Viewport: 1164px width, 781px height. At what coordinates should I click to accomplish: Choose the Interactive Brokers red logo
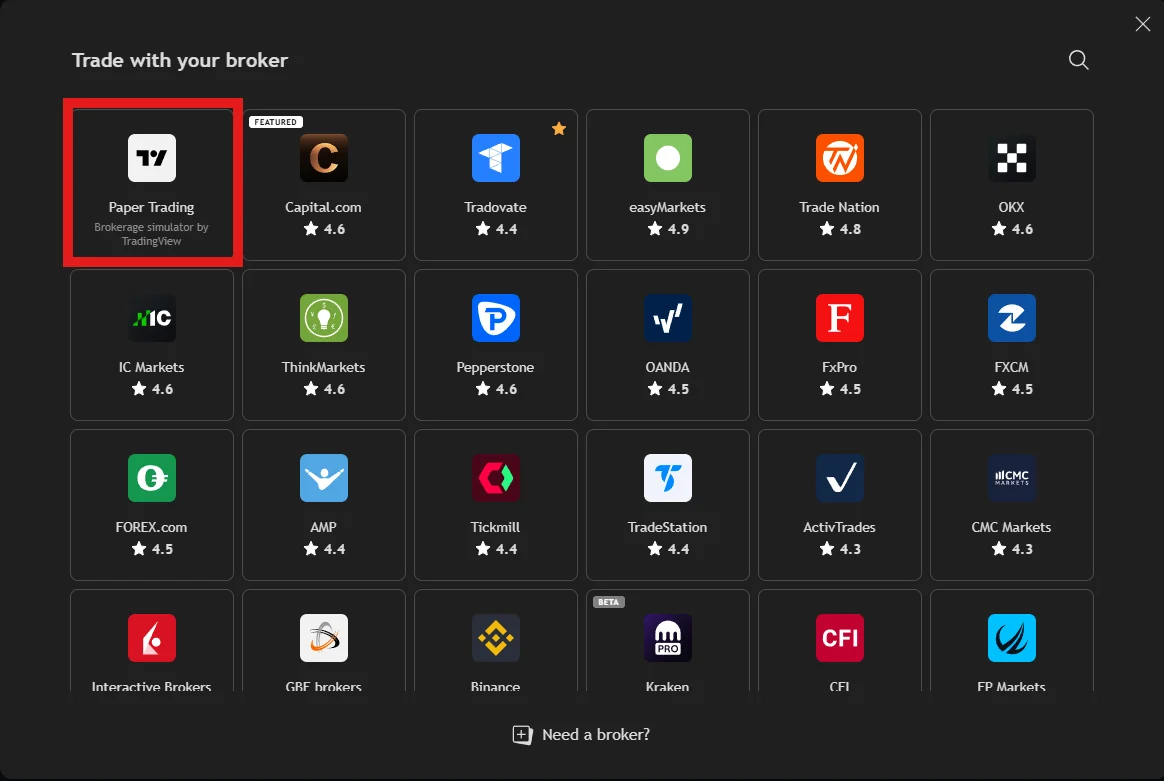[x=151, y=638]
